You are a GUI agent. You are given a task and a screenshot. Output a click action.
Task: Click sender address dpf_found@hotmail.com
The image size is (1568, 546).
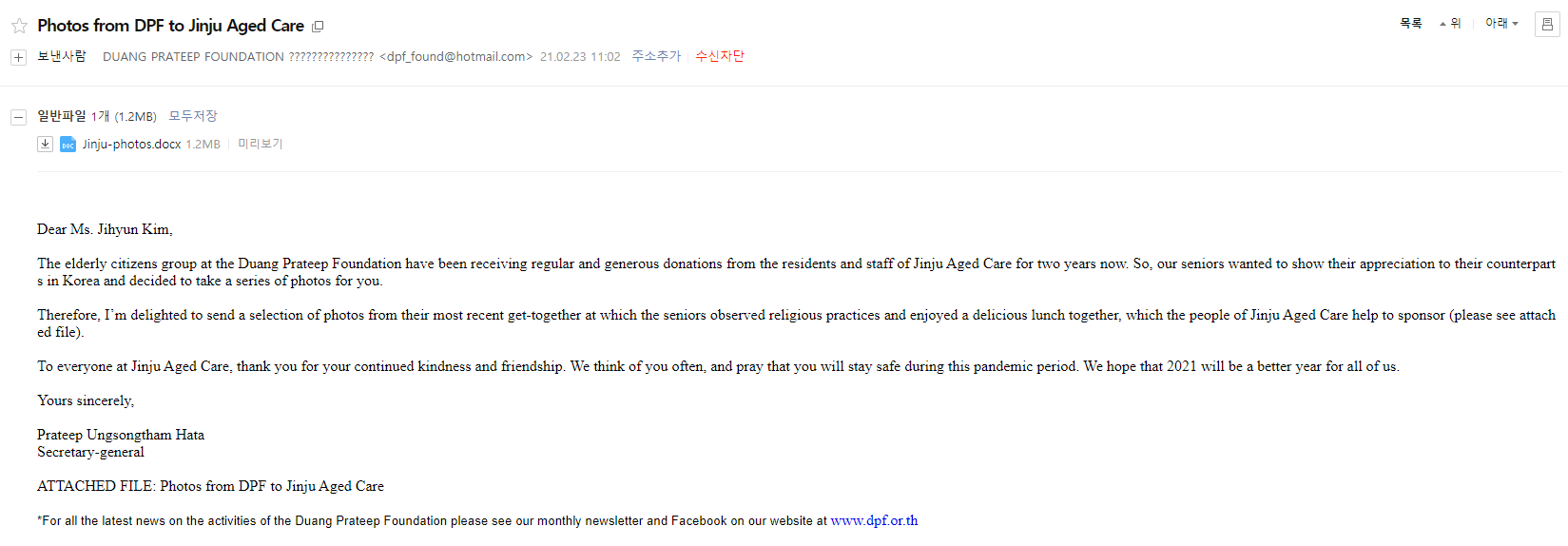tap(455, 57)
